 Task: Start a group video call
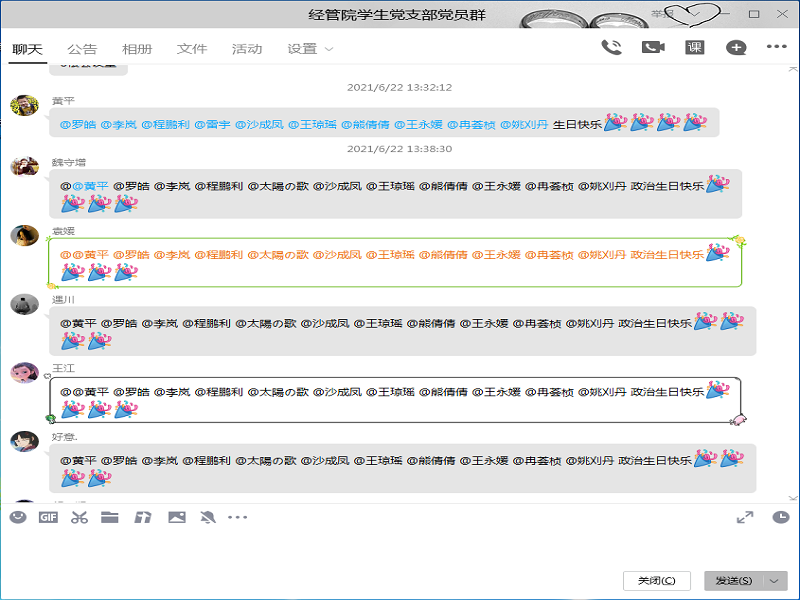pyautogui.click(x=653, y=47)
